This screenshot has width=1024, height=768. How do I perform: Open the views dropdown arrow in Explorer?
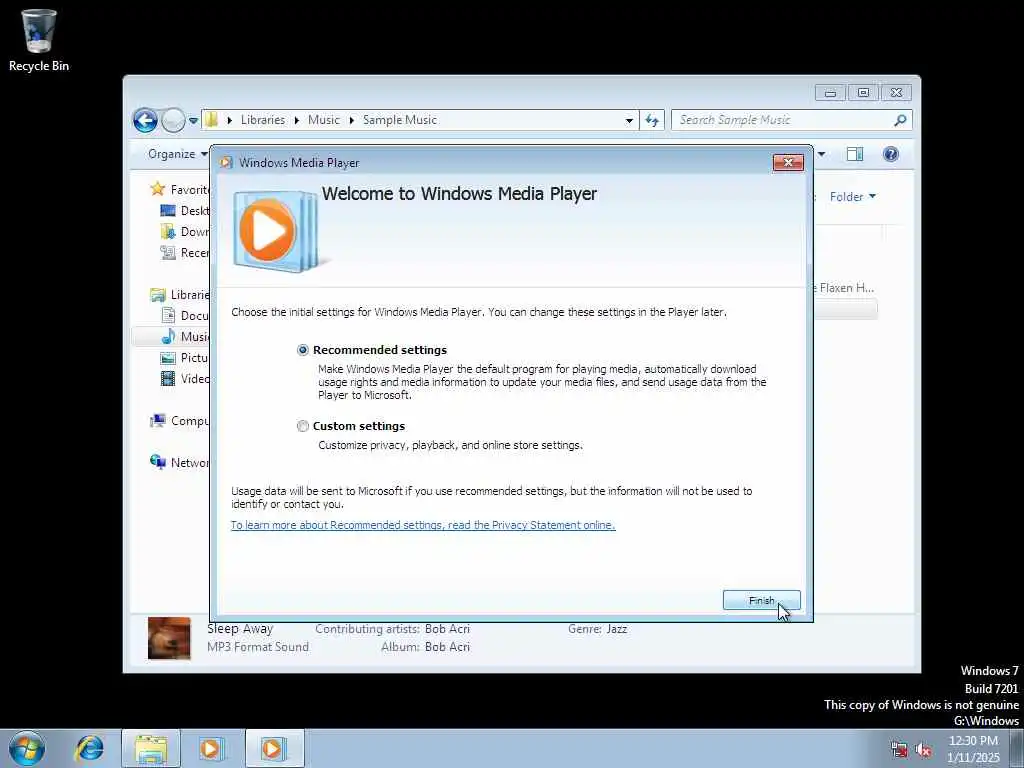point(822,154)
